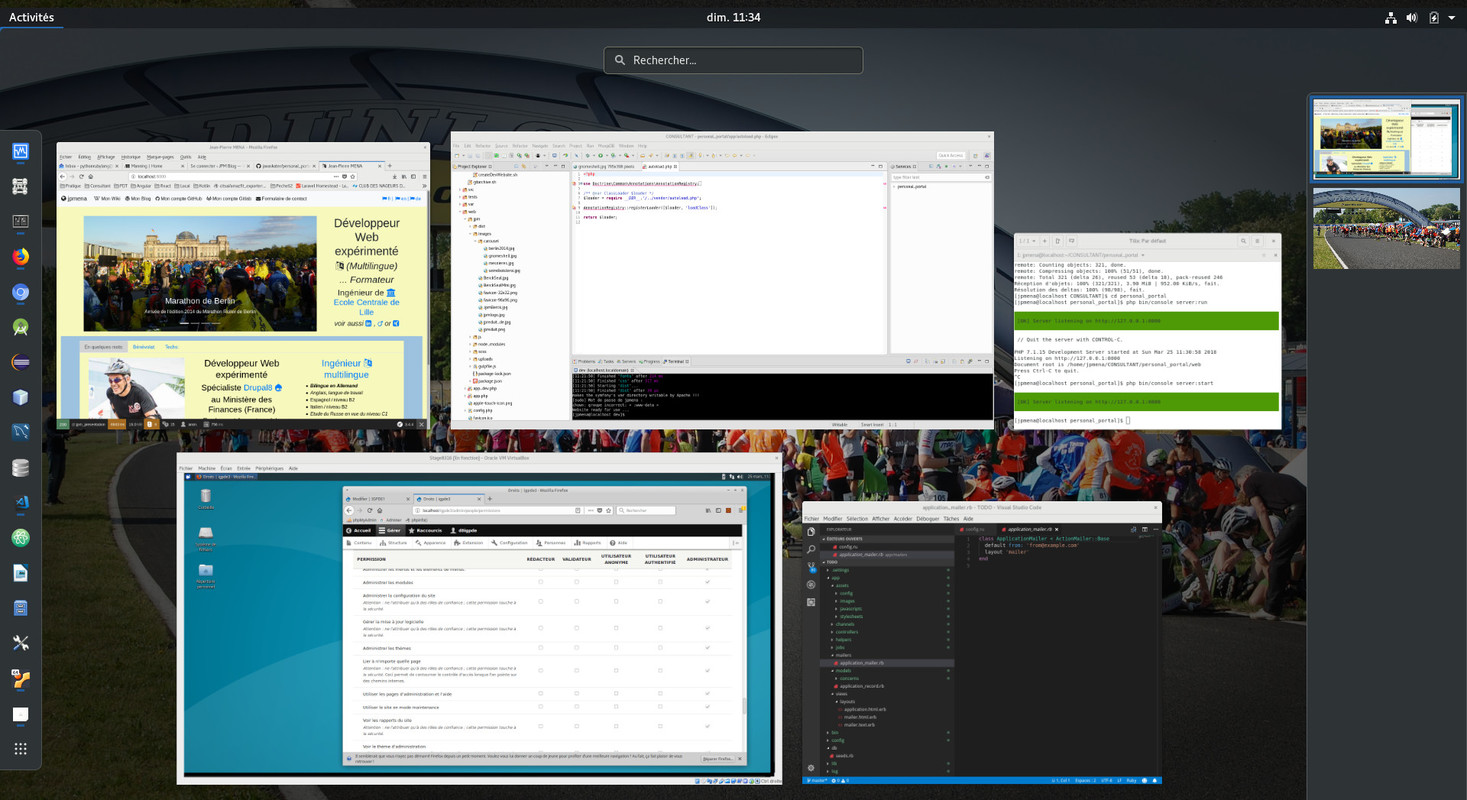Open Marque-pages menu in Firefox
The width and height of the screenshot is (1467, 800).
click(x=160, y=157)
